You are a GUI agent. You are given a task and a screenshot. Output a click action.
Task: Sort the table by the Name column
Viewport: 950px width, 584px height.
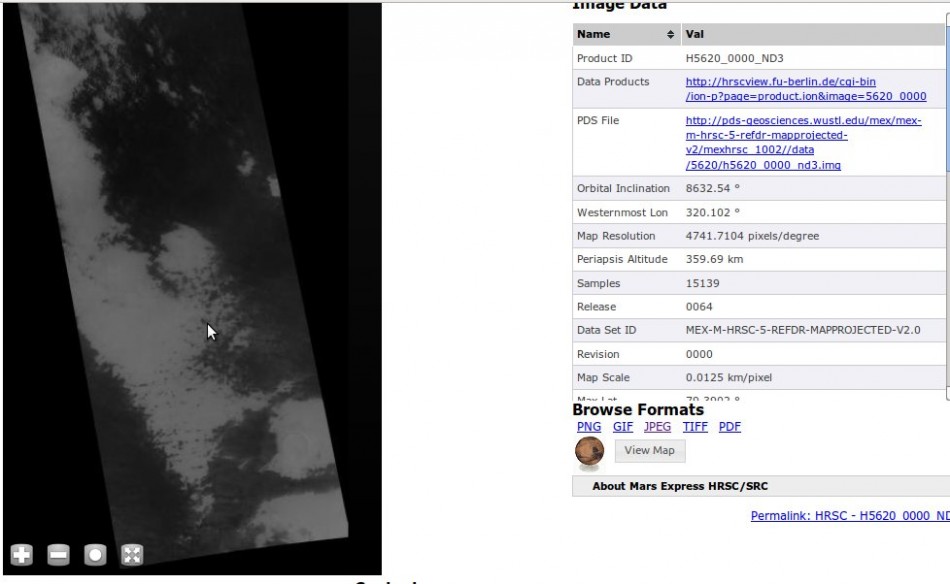coord(626,34)
